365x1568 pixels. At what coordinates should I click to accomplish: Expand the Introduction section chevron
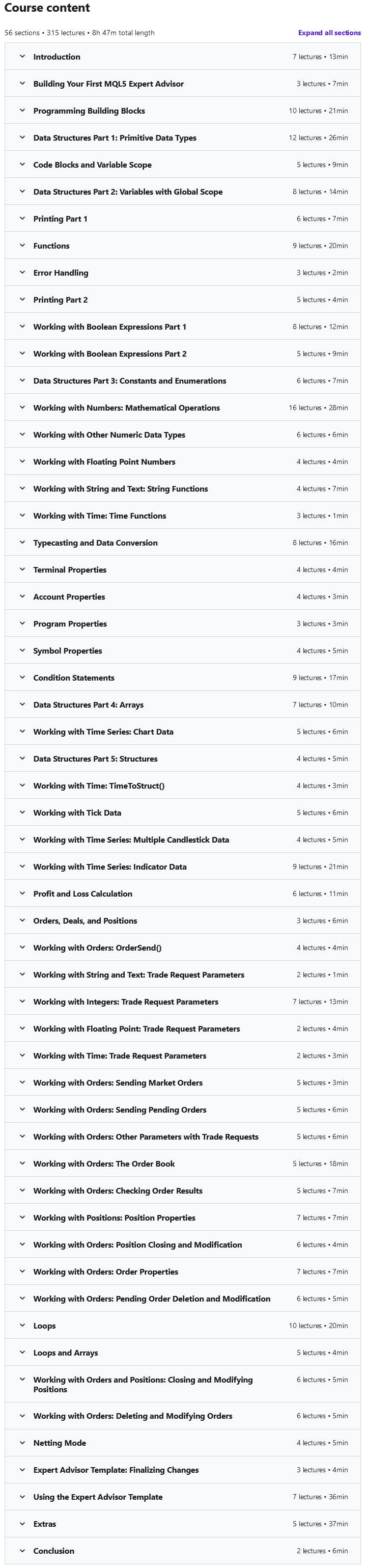(x=22, y=57)
